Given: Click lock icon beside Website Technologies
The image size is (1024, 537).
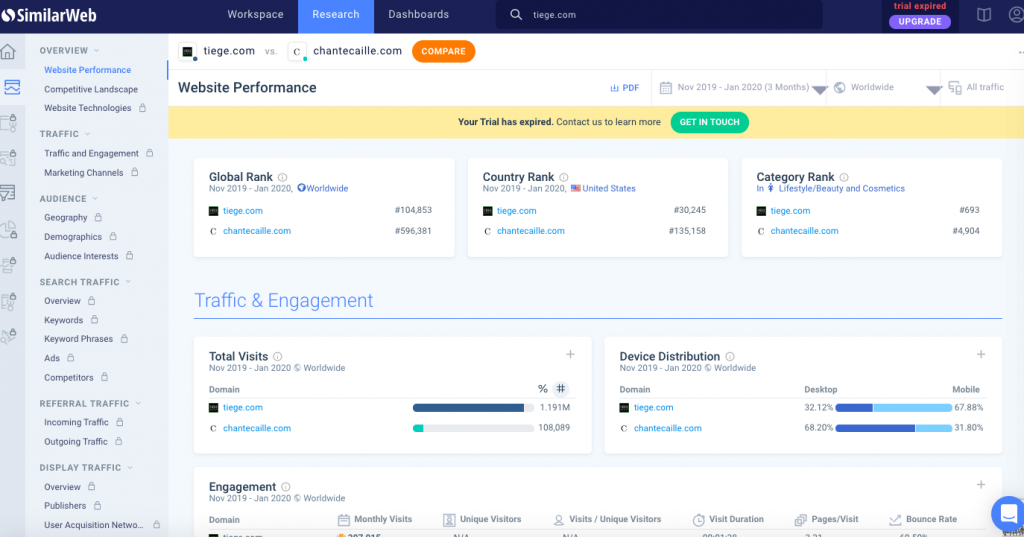Looking at the screenshot, I should click(142, 108).
